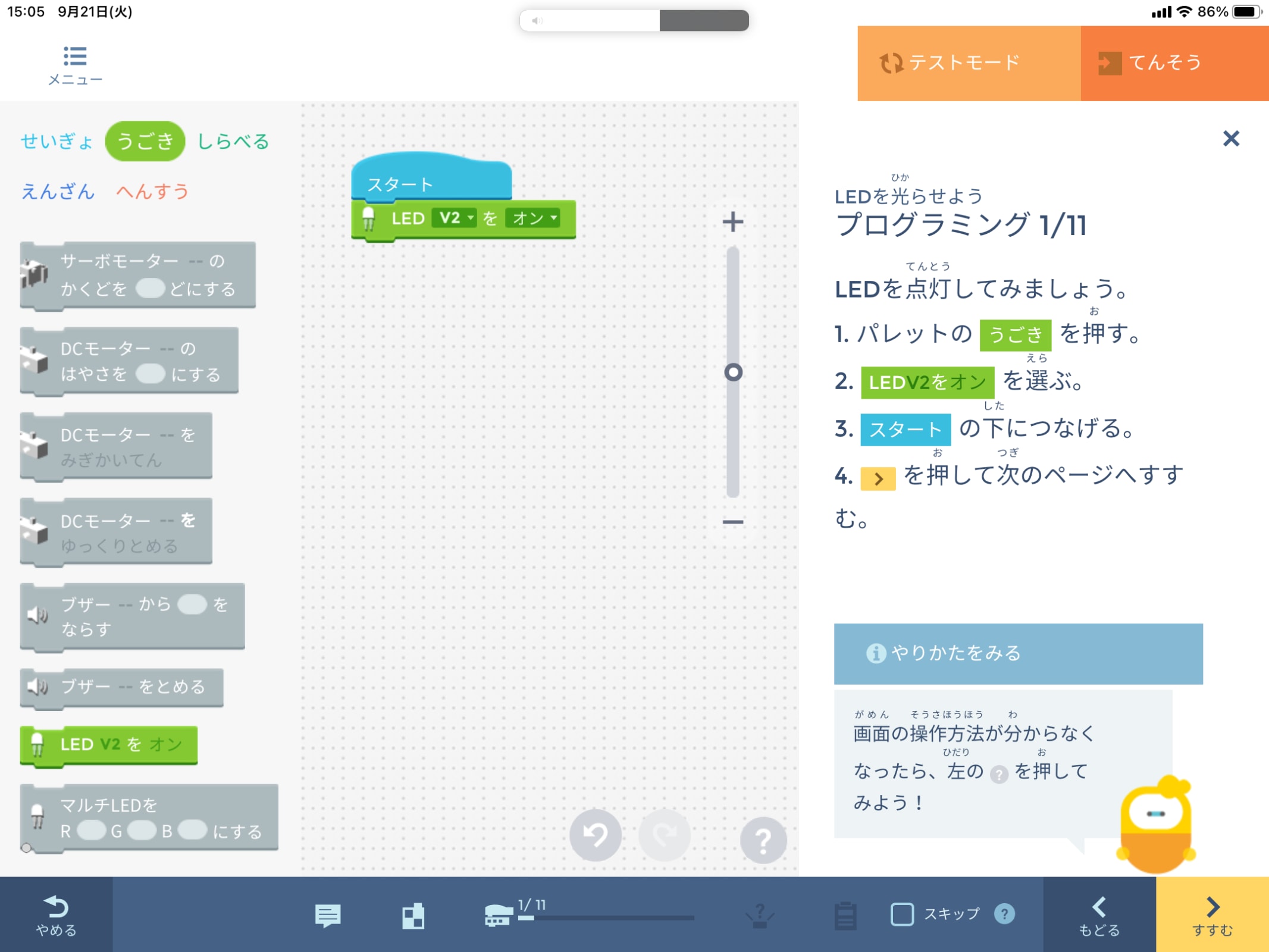Select the しらべる palette tab

pos(233,142)
